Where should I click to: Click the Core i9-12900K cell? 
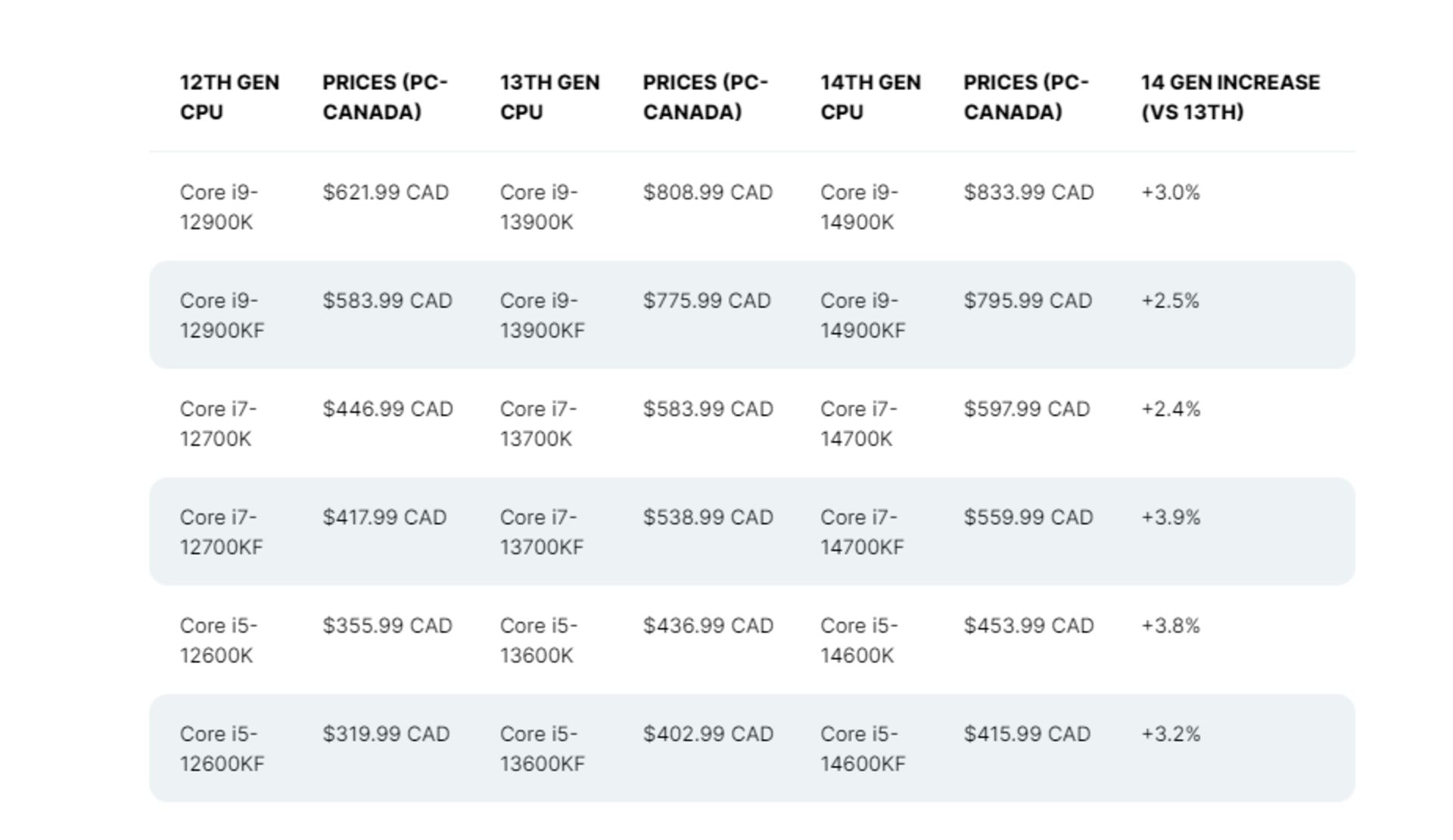pyautogui.click(x=219, y=207)
